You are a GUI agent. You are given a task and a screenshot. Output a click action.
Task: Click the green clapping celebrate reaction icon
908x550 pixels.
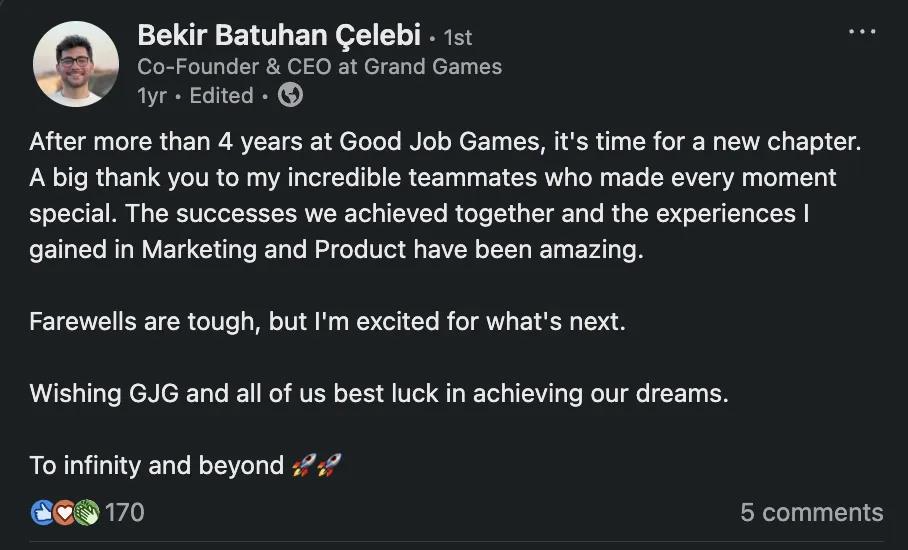tap(86, 513)
